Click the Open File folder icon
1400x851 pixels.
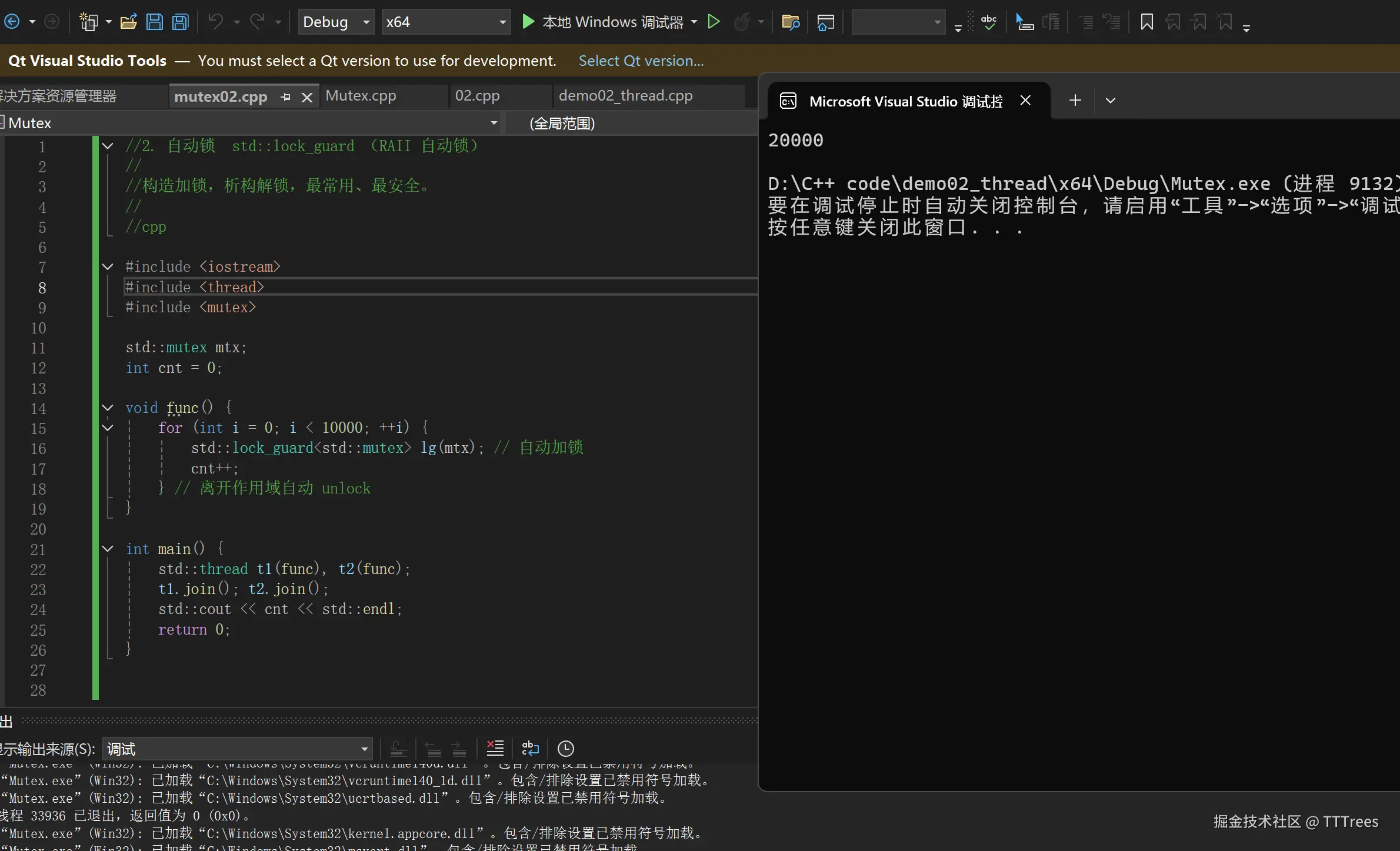pos(128,22)
